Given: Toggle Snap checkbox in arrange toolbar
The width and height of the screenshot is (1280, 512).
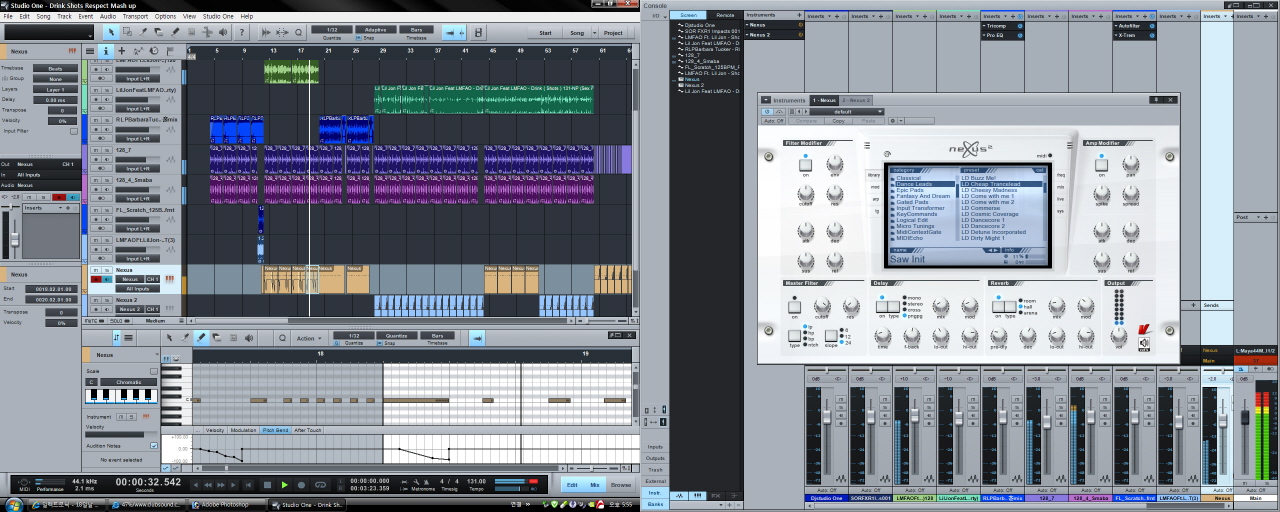Looking at the screenshot, I should [358, 37].
